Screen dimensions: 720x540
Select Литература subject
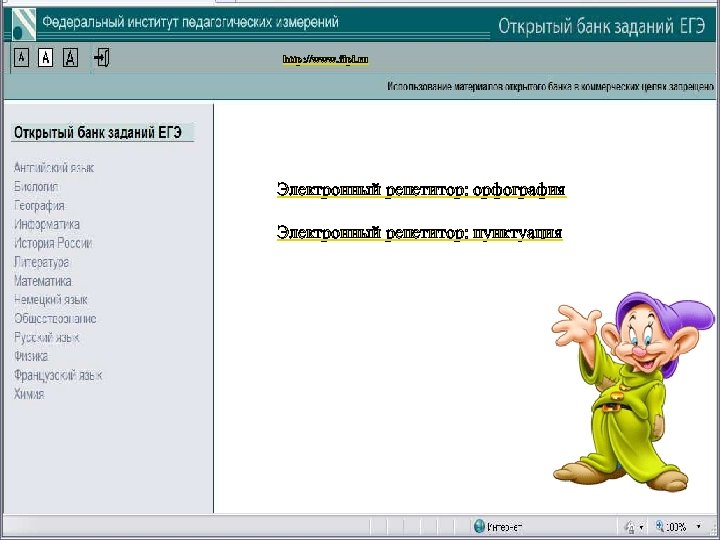pos(41,262)
